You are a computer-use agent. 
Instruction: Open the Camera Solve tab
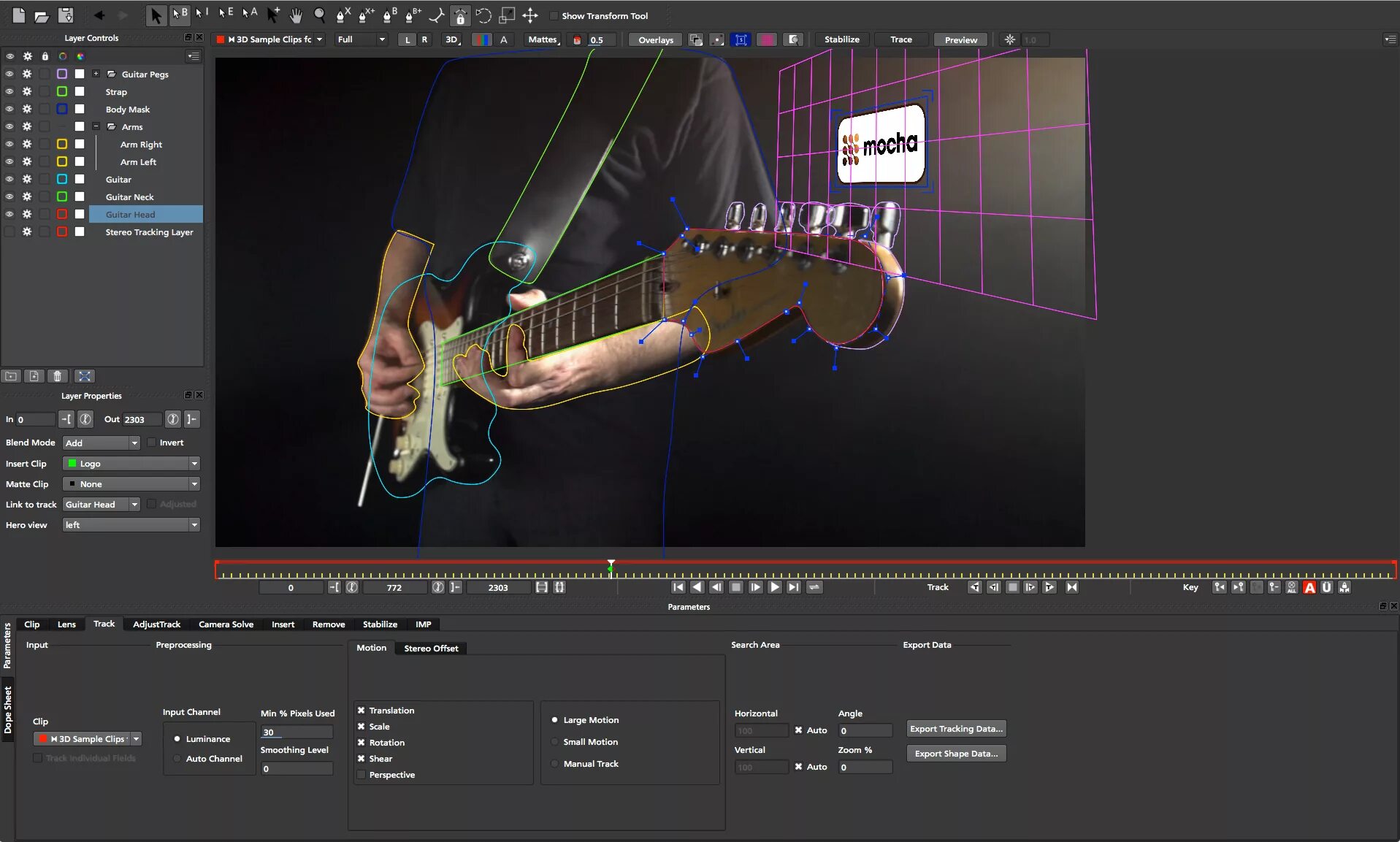[x=226, y=624]
